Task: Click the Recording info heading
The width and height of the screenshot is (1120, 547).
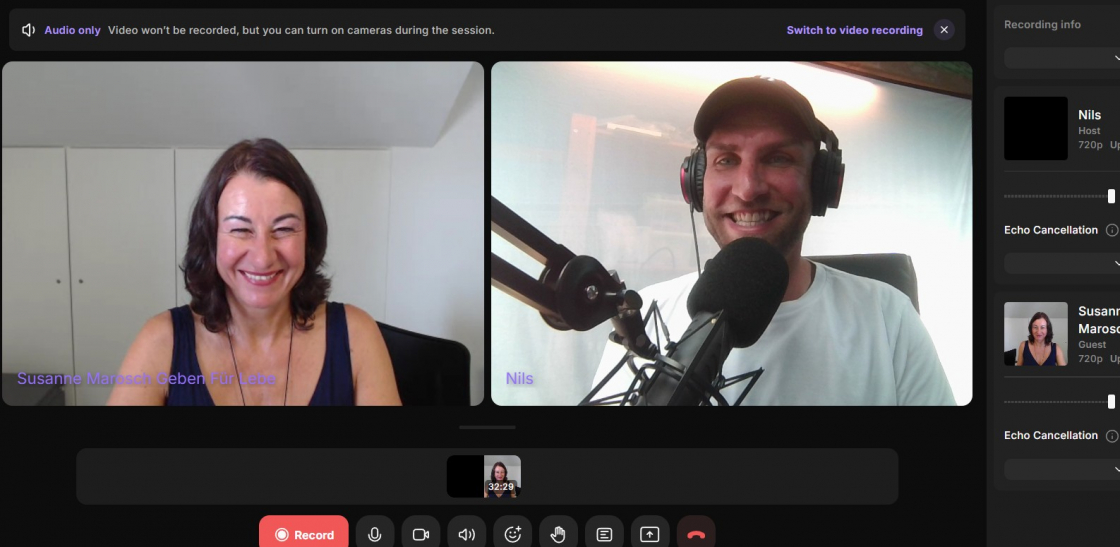Action: pos(1042,24)
